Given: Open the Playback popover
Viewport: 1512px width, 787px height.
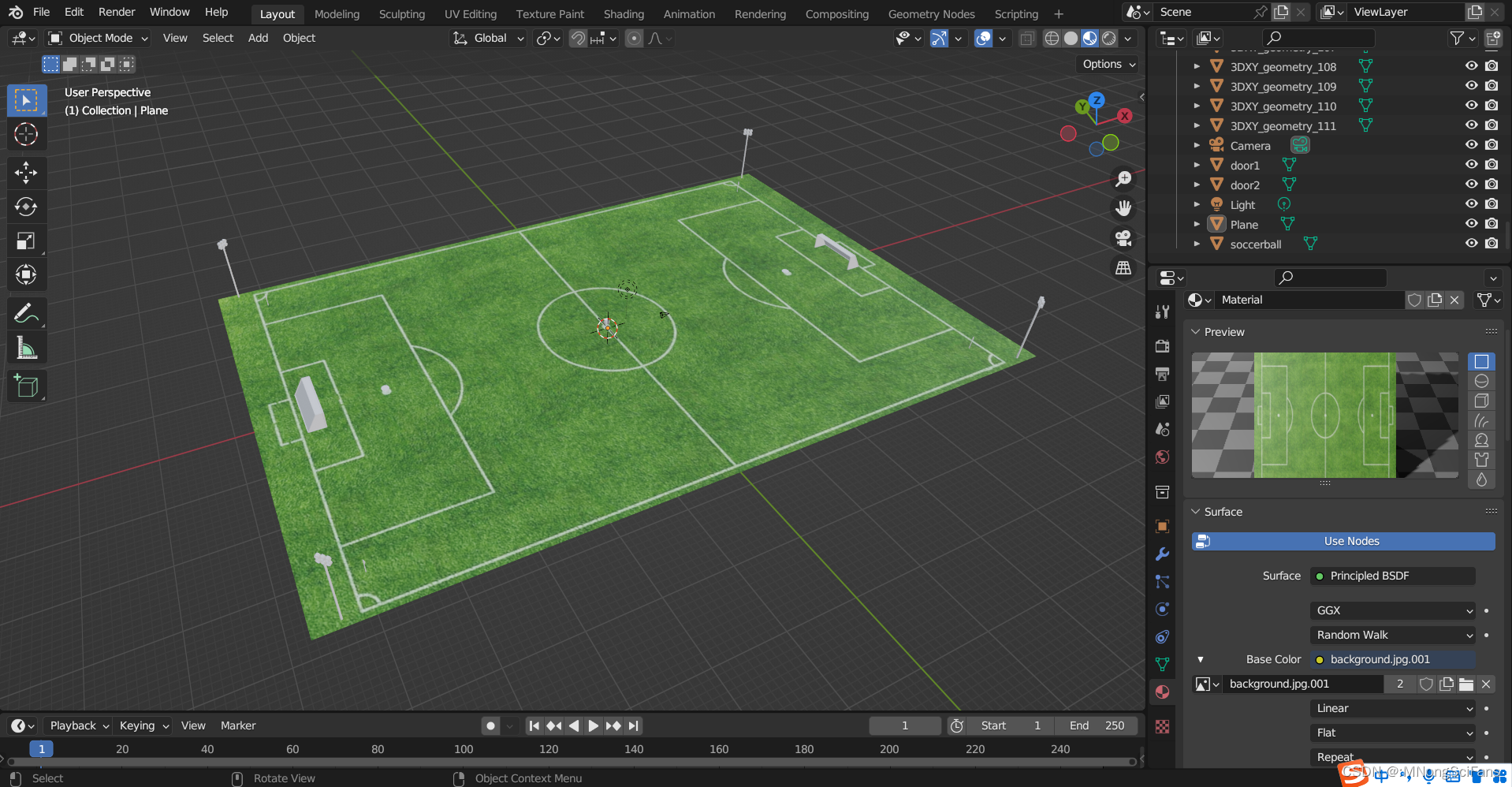Looking at the screenshot, I should point(79,725).
